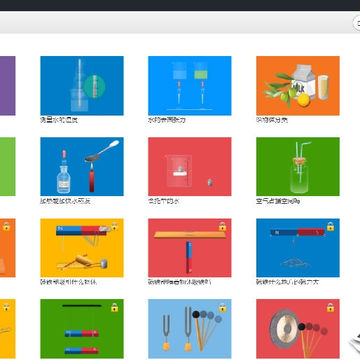Click caption under blue bar magnet thumbnail
The height and width of the screenshot is (360, 360).
tap(287, 282)
